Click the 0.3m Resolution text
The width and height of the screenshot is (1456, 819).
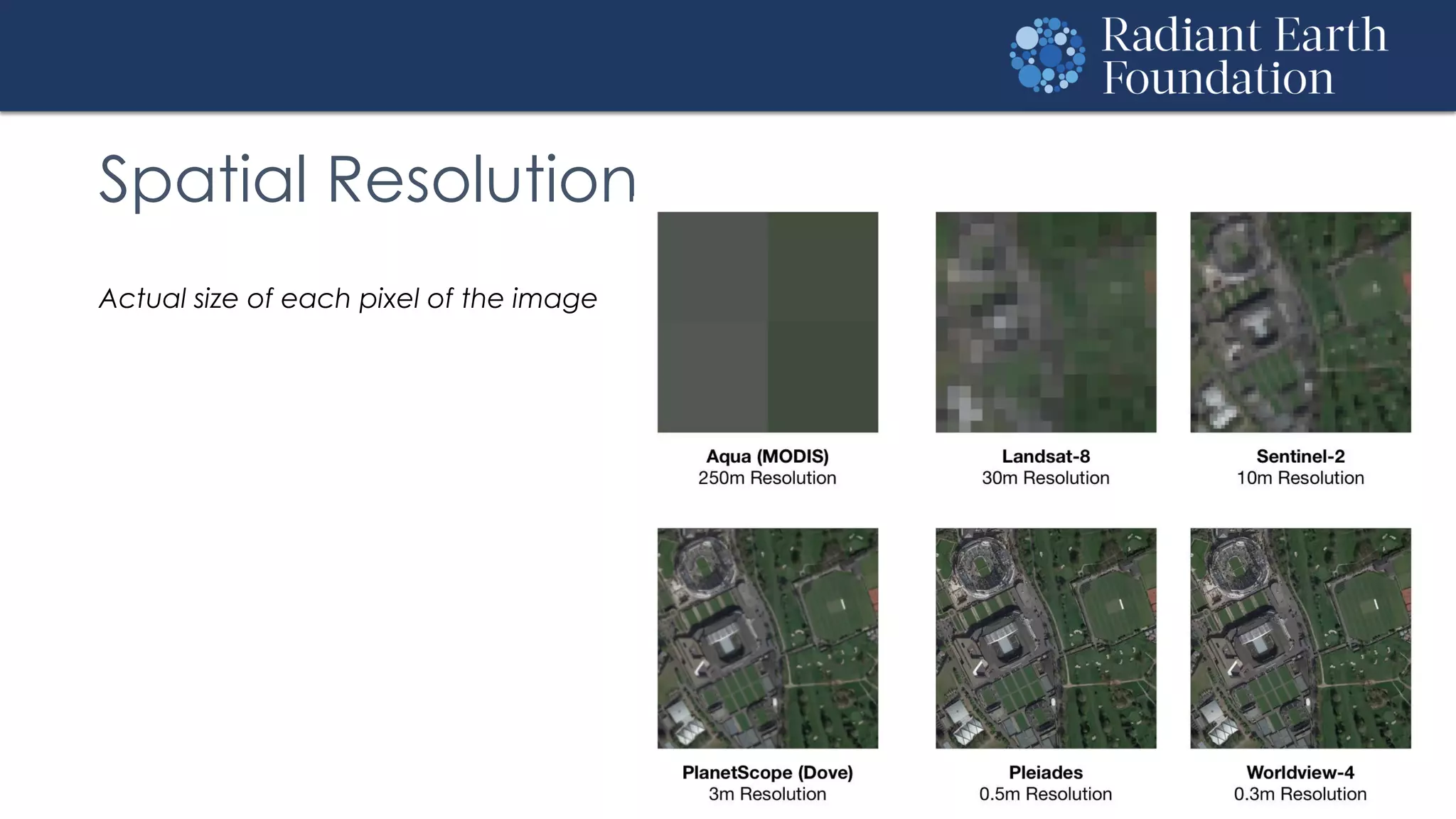point(1301,794)
